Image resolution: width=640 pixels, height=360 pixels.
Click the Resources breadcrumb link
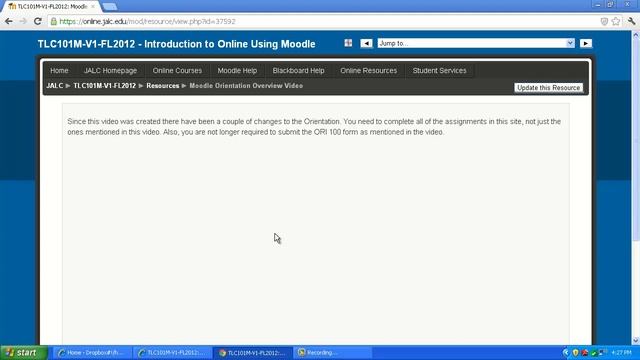click(162, 86)
